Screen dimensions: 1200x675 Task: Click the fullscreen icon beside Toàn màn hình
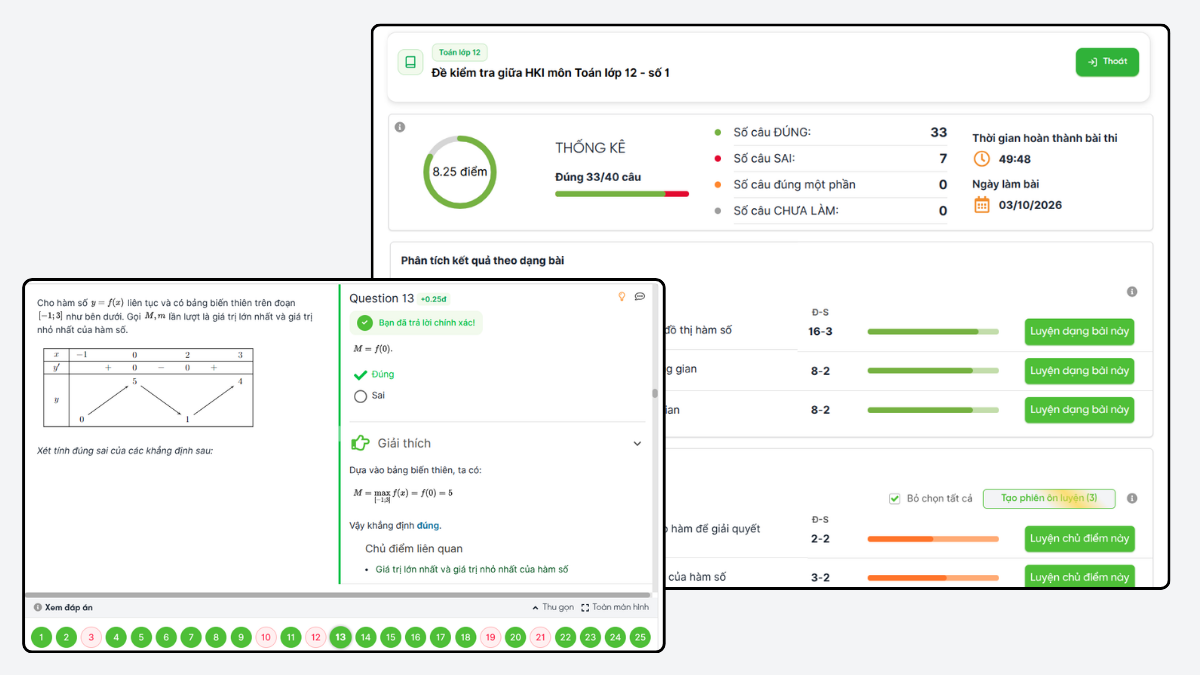tap(585, 607)
